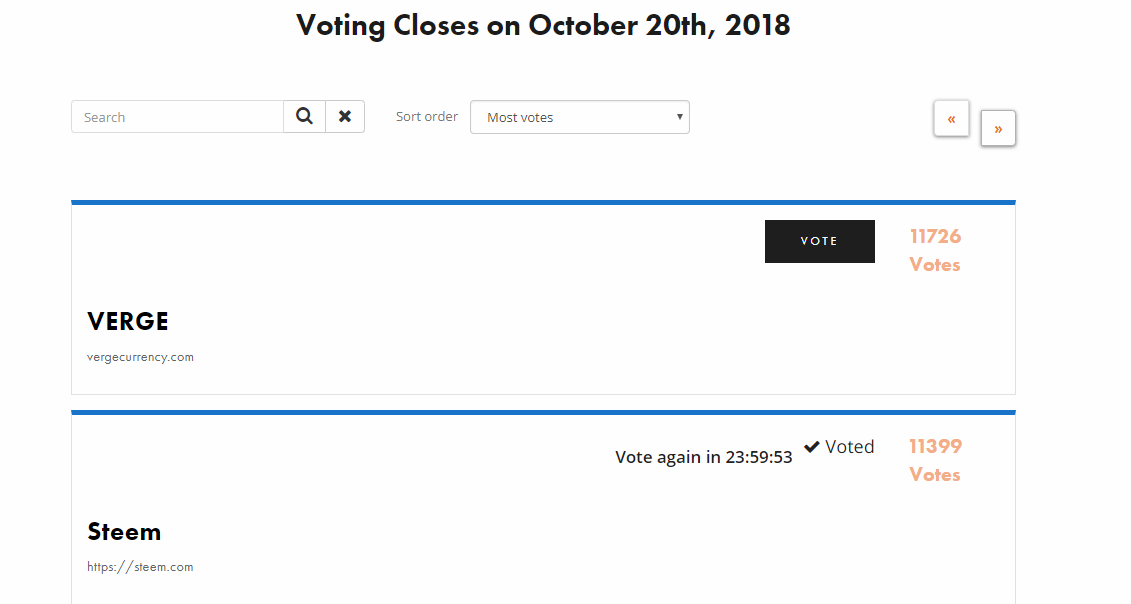Click the Voted checkmark icon for Steem
The width and height of the screenshot is (1131, 604).
tap(811, 447)
